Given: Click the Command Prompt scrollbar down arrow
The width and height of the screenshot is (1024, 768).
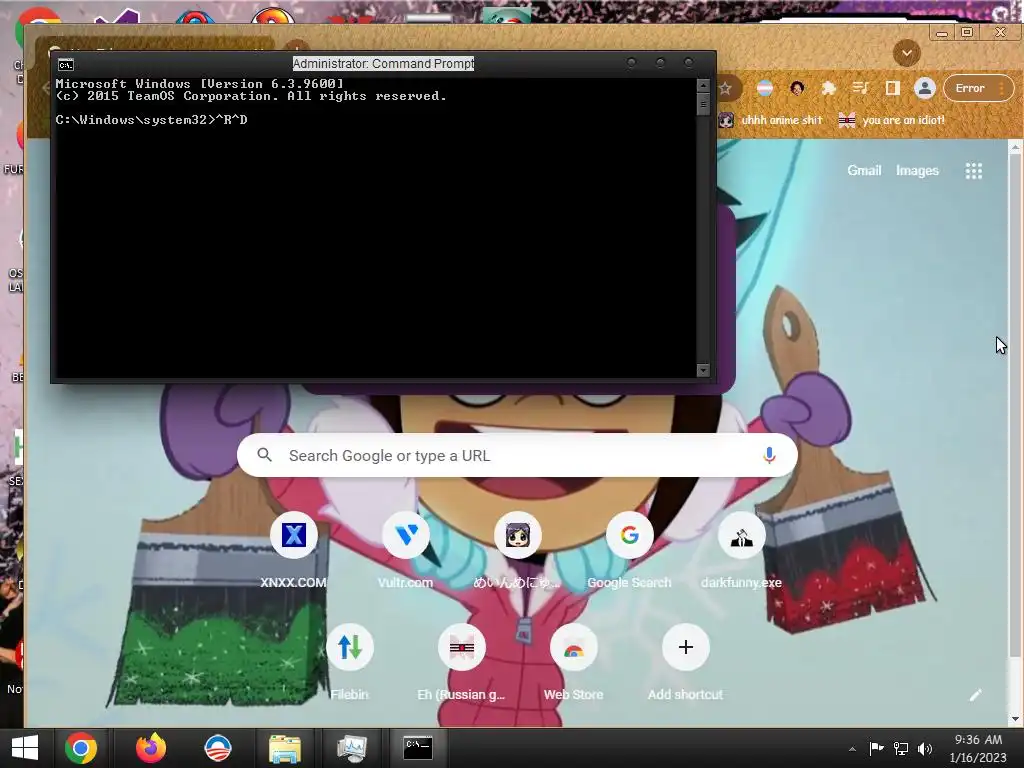Looking at the screenshot, I should 703,370.
